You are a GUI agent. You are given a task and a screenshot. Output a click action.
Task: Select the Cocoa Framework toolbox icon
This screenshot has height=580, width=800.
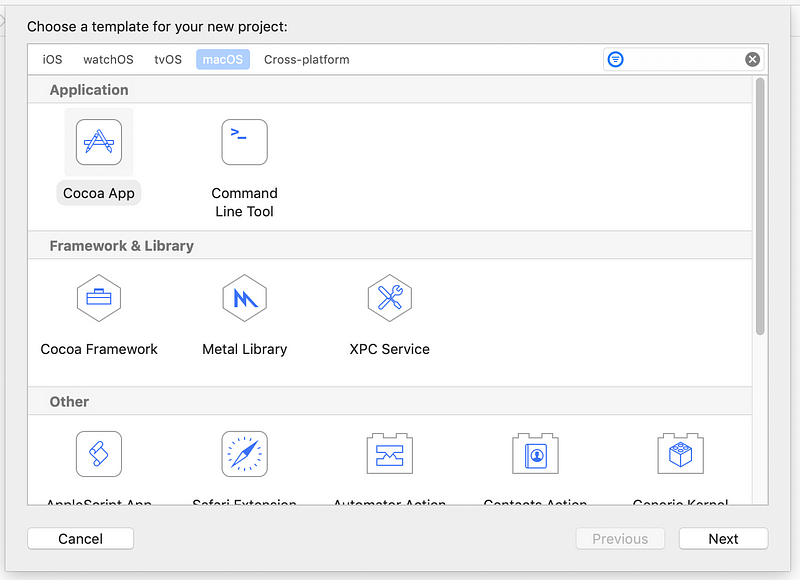coord(98,298)
